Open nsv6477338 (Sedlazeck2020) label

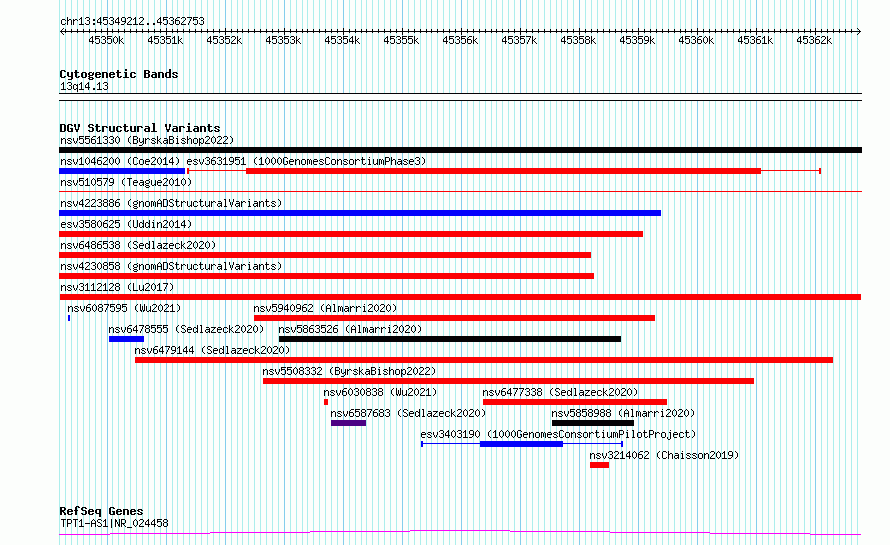[560, 392]
